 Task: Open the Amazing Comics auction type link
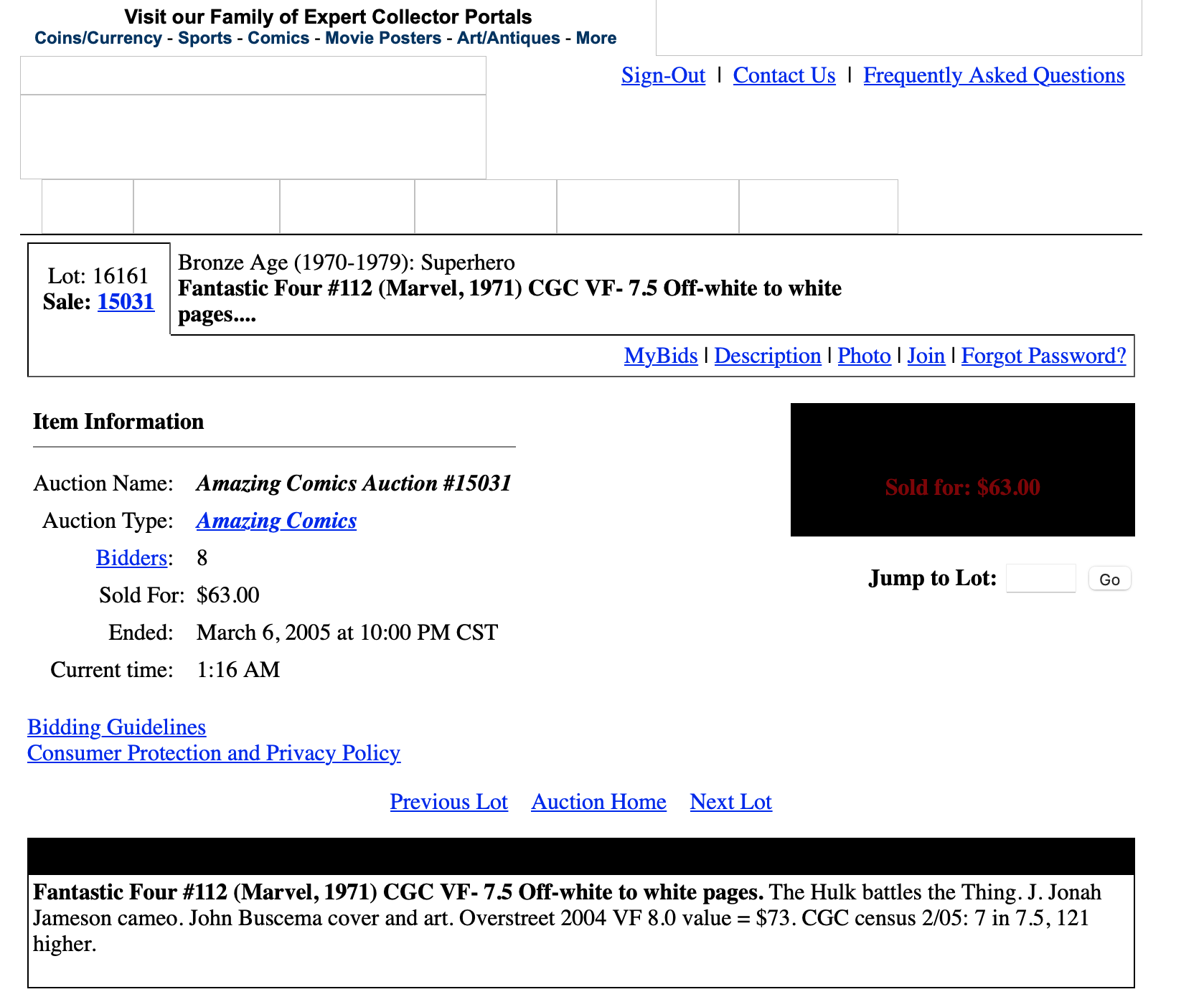pos(276,521)
